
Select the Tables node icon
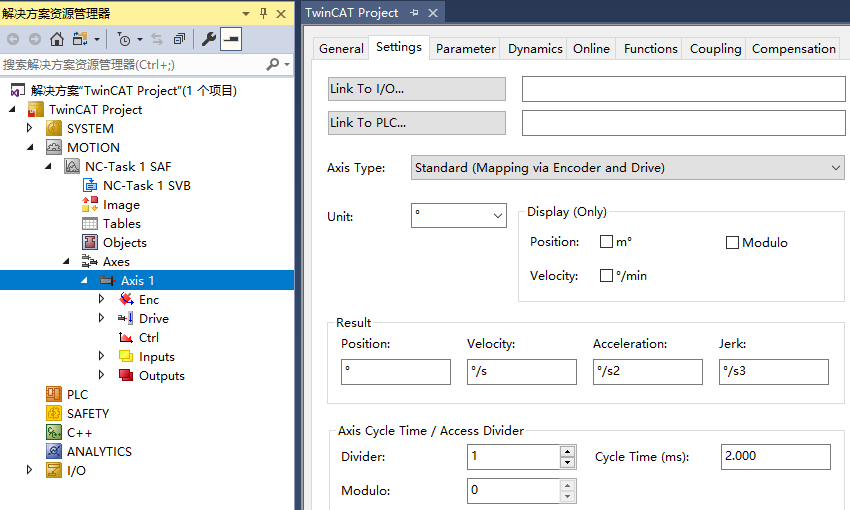tap(89, 223)
